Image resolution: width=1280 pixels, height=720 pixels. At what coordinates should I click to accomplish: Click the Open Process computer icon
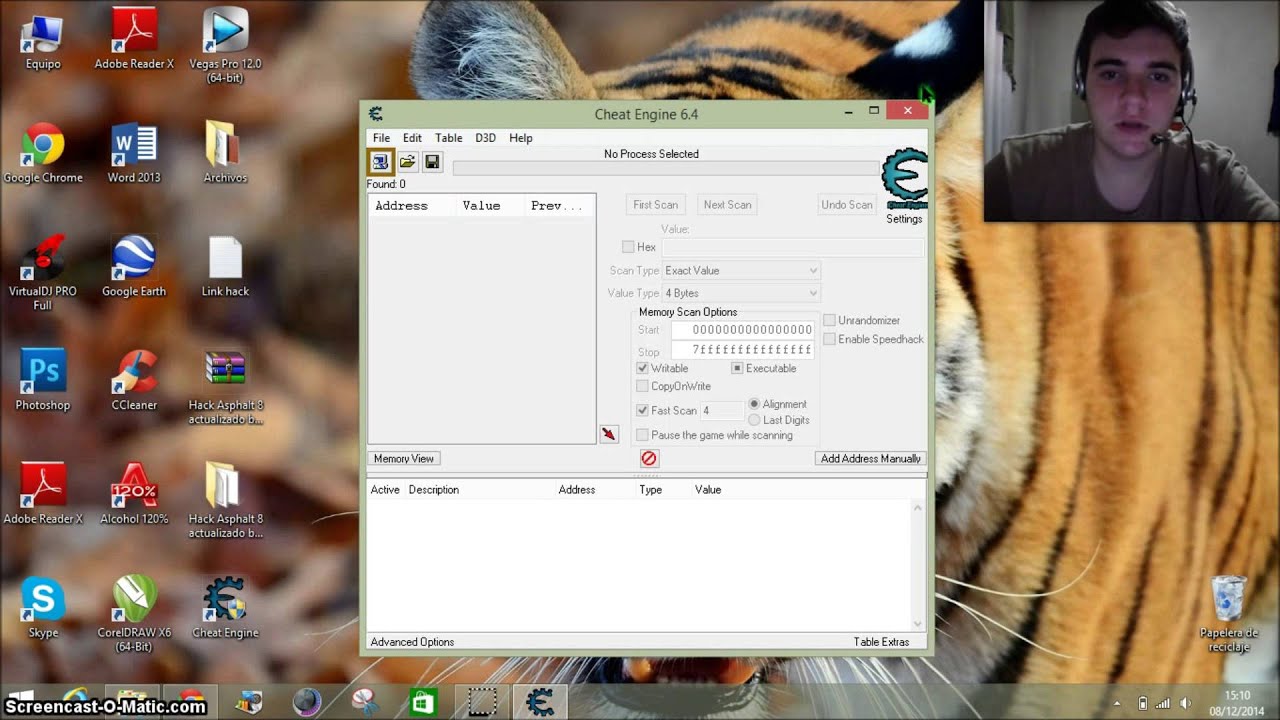380,161
